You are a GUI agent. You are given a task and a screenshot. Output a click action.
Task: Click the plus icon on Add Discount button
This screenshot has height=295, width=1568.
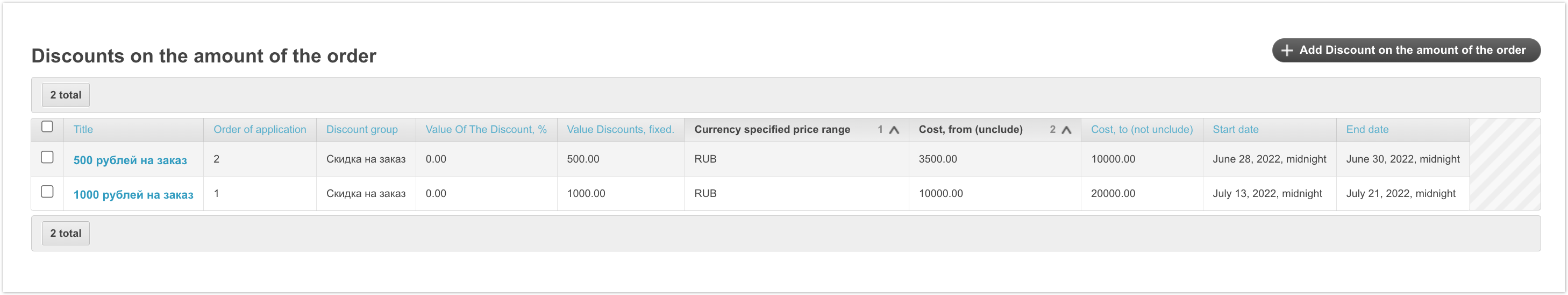(x=1287, y=51)
